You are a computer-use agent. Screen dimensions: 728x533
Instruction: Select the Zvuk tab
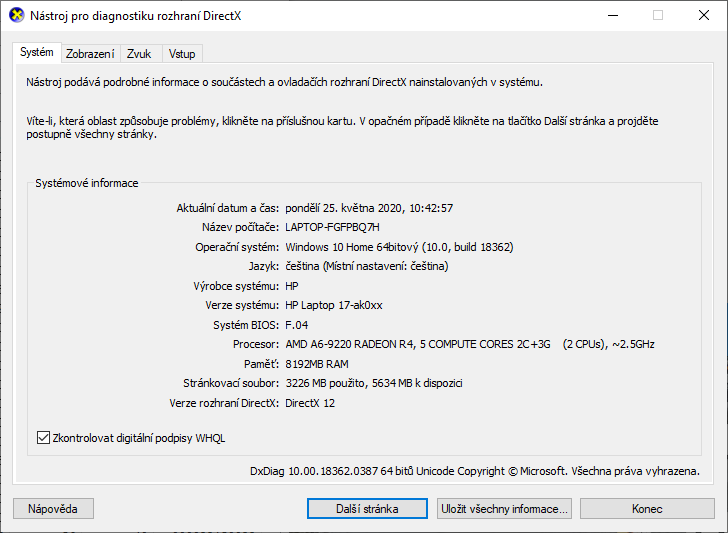pyautogui.click(x=138, y=54)
